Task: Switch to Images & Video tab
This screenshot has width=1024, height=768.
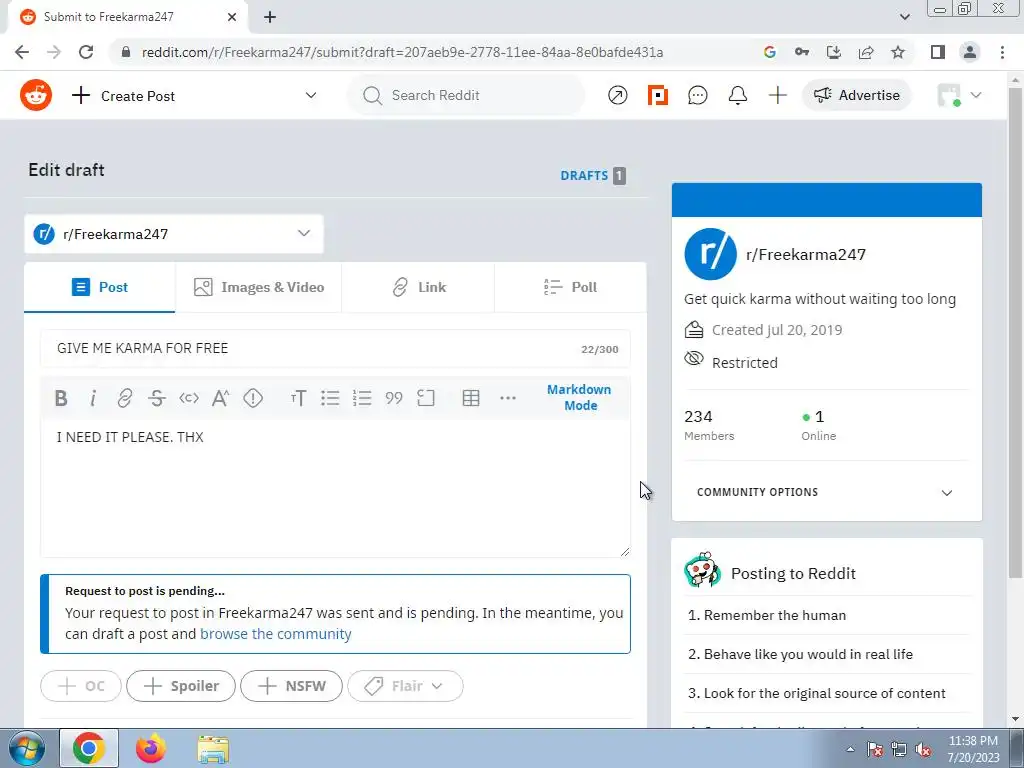Action: (259, 287)
